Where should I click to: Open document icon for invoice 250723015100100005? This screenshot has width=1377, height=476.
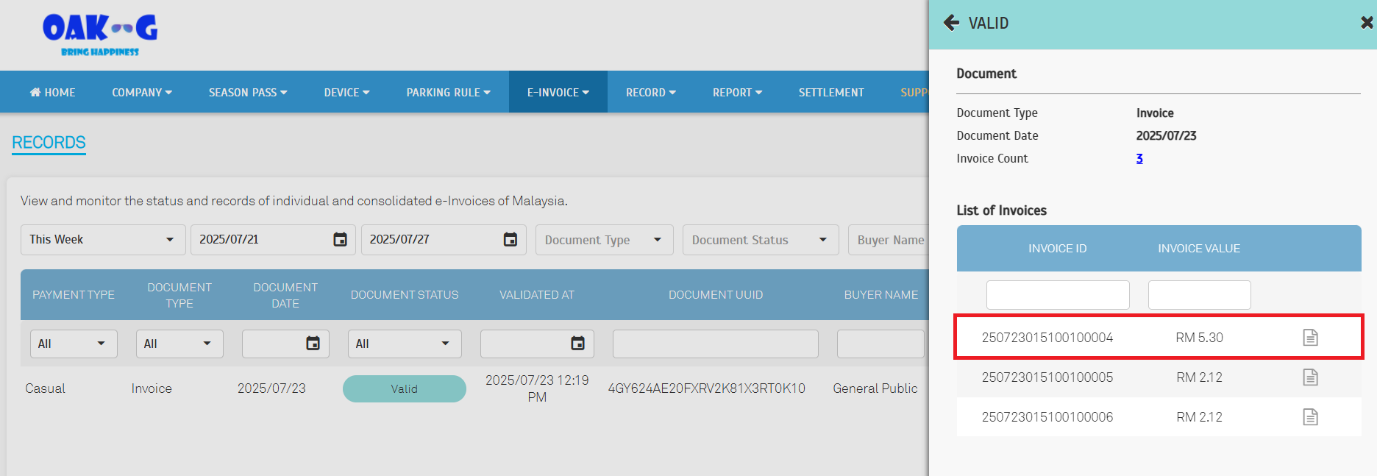[1310, 377]
